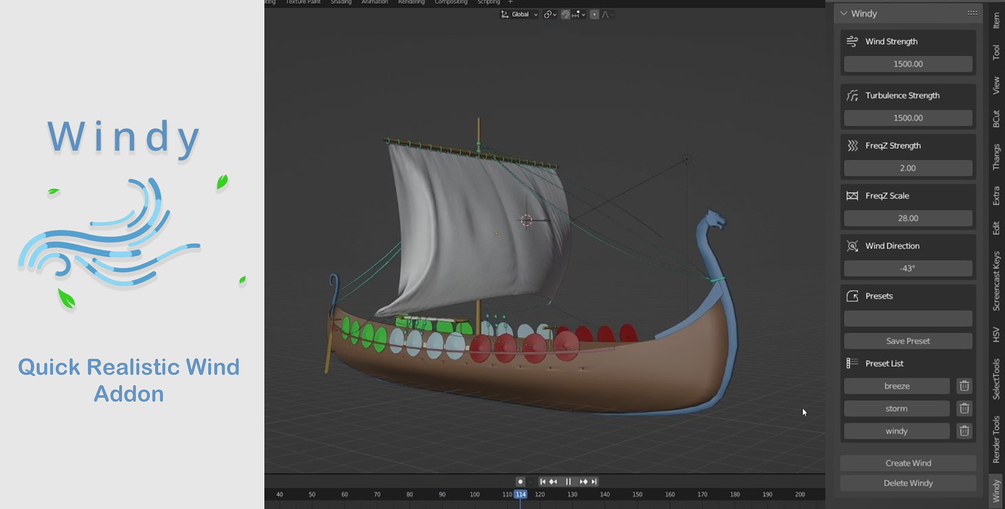Click the Save Preset button
Image resolution: width=1005 pixels, height=509 pixels.
click(908, 341)
